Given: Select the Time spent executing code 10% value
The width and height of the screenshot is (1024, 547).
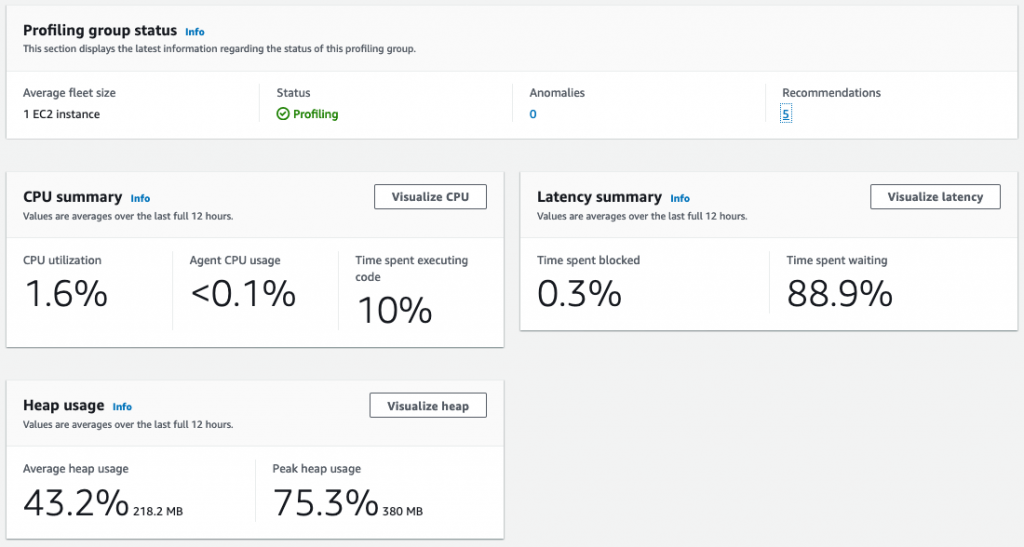Looking at the screenshot, I should click(394, 311).
